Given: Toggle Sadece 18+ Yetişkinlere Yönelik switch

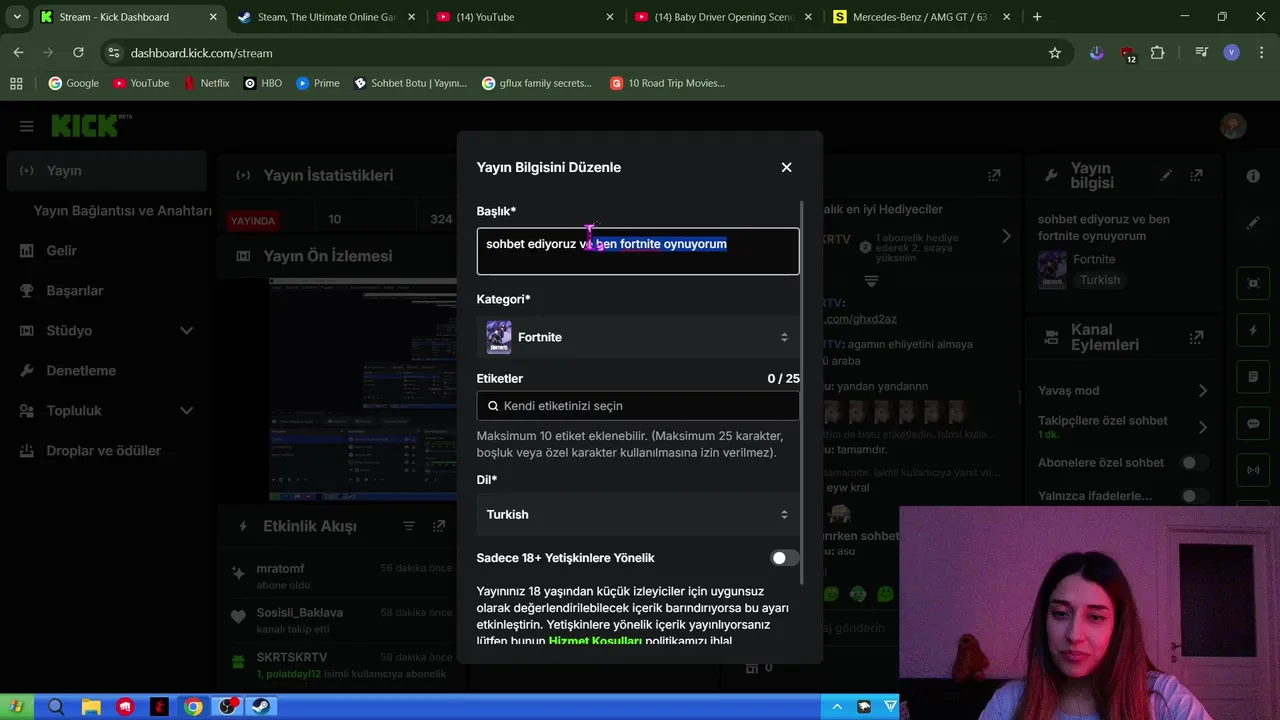Looking at the screenshot, I should point(784,558).
